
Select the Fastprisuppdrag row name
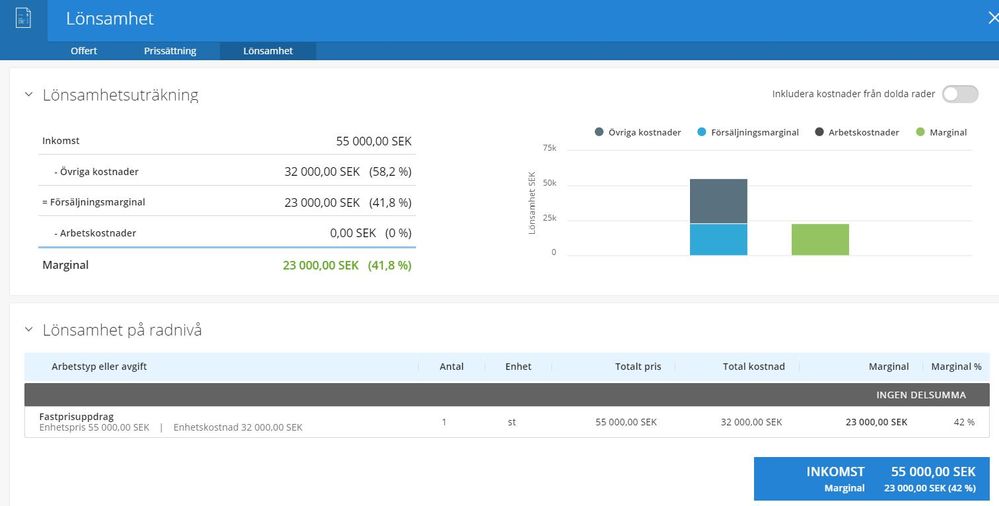76,416
